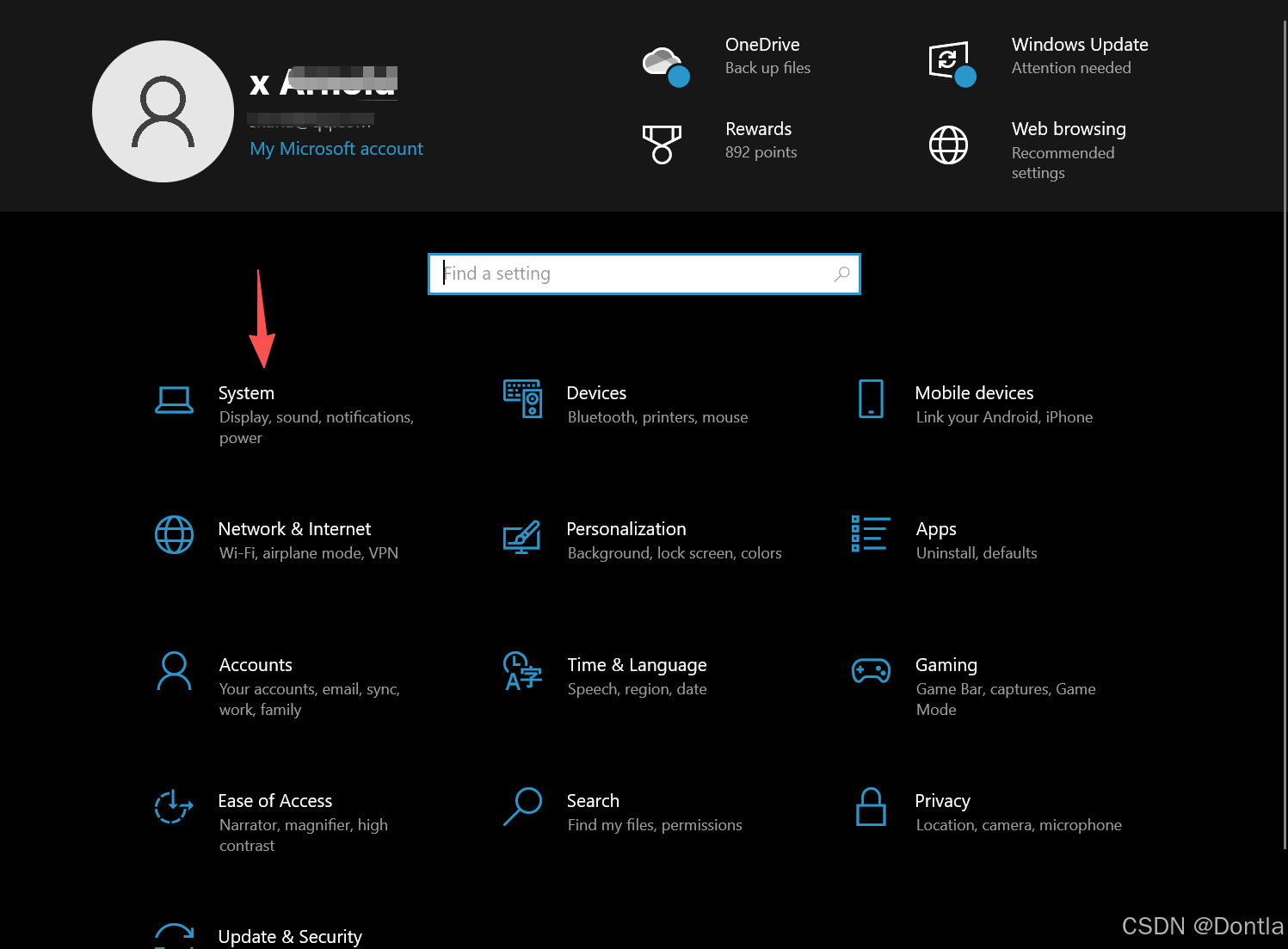This screenshot has height=949, width=1288.
Task: Click the Devices keyboard and speaker icon
Action: (522, 399)
